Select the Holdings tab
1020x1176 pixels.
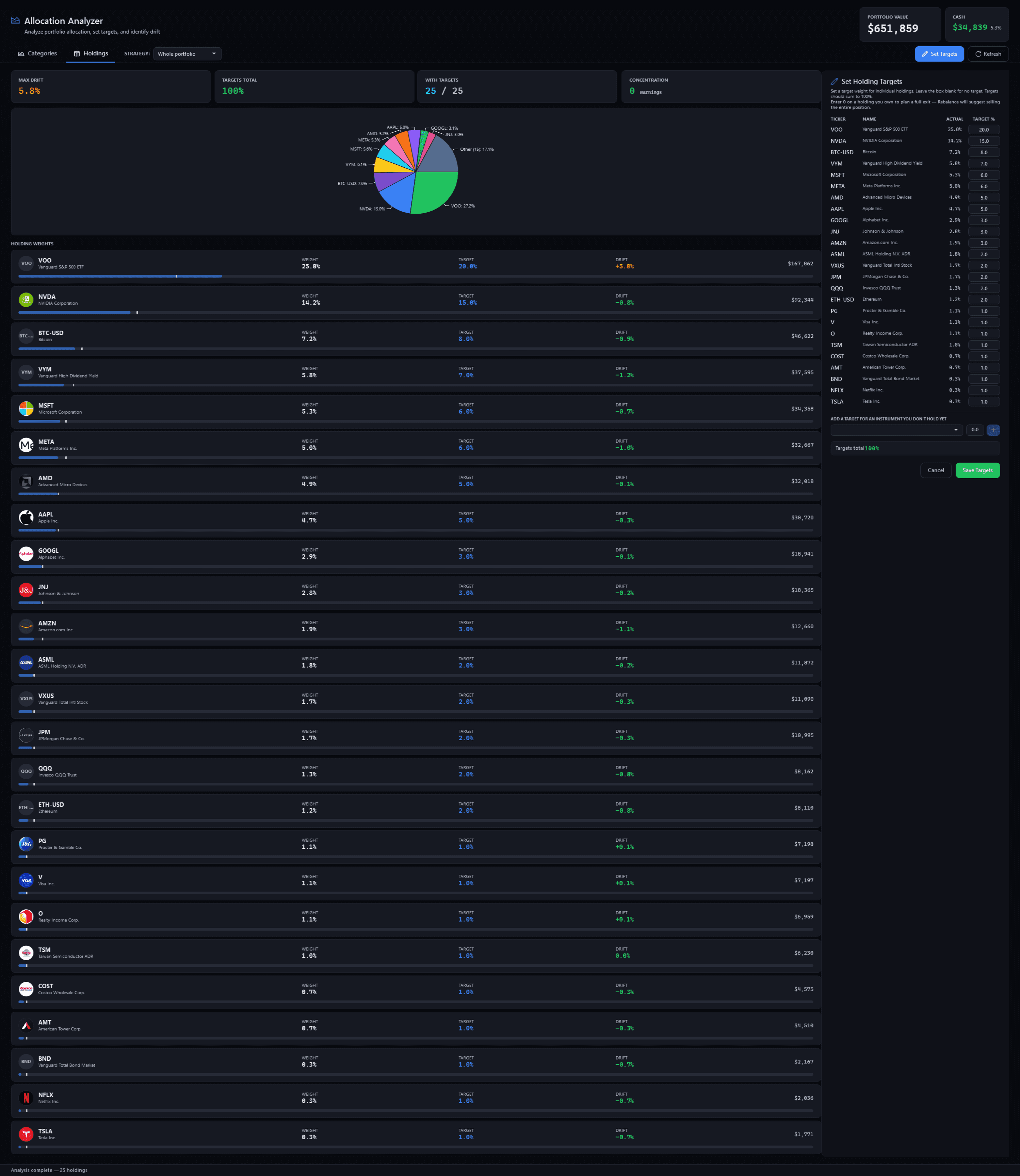point(91,53)
